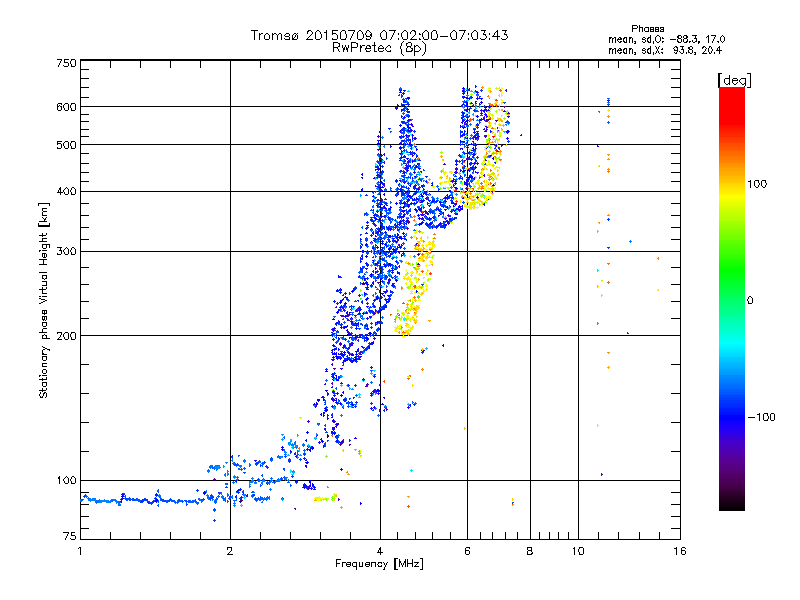Image resolution: width=800 pixels, height=600 pixels.
Task: Click the 'Frequency [MHz]' axis title
Action: click(x=379, y=564)
